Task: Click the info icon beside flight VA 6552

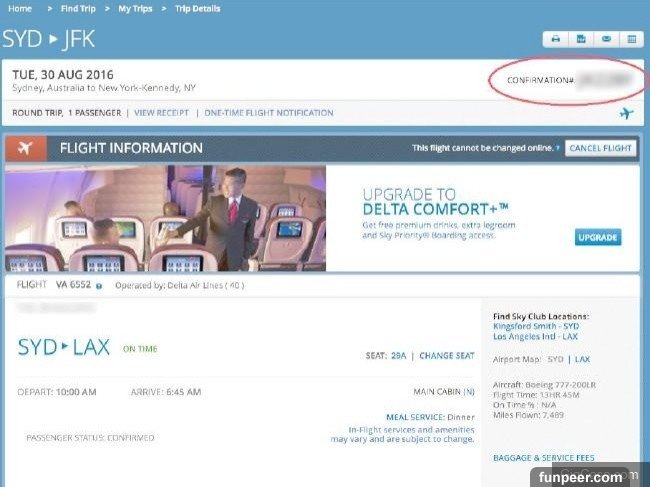Action: [x=100, y=285]
